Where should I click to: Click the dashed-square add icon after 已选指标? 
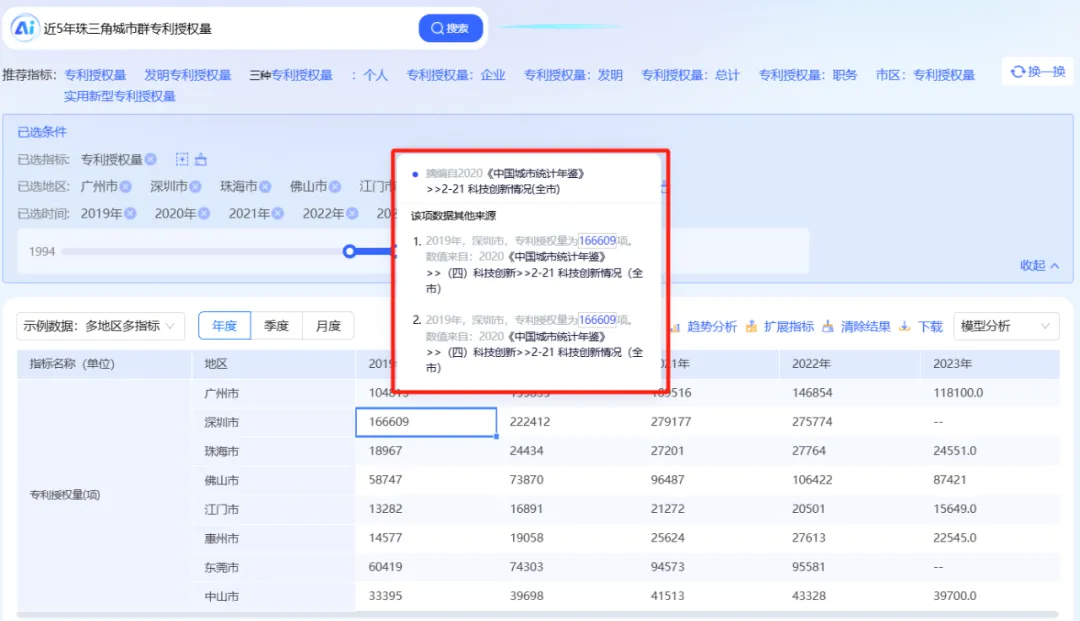182,160
